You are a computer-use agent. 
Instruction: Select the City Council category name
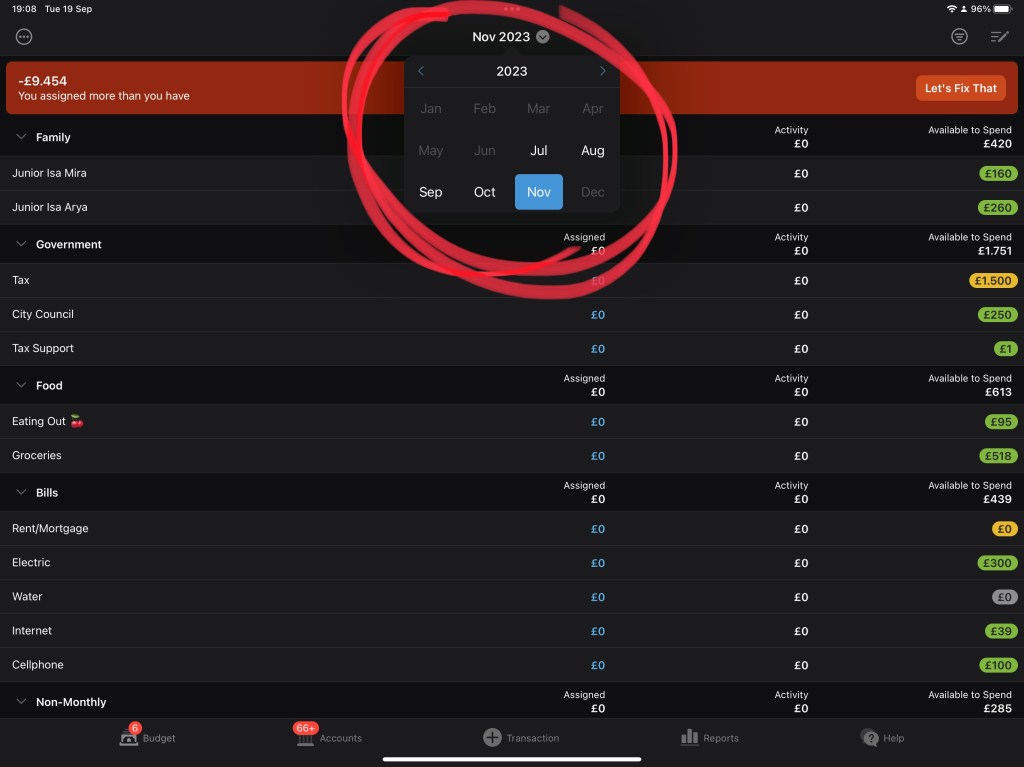[x=42, y=314]
